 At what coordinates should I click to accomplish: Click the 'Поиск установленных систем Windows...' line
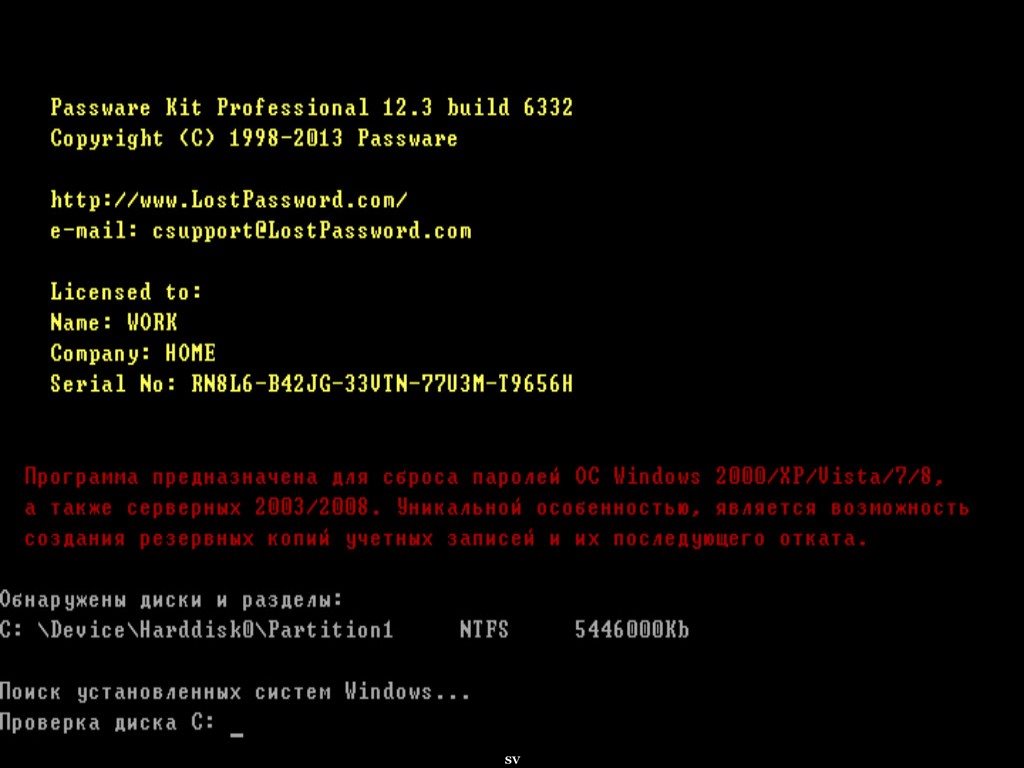click(x=235, y=692)
